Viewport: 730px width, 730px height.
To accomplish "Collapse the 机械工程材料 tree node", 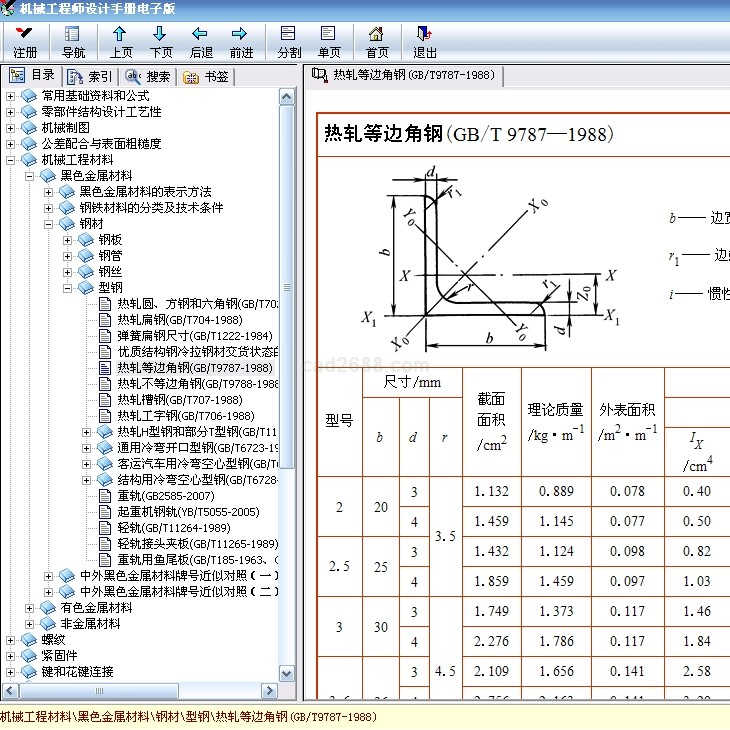I will click(x=11, y=160).
